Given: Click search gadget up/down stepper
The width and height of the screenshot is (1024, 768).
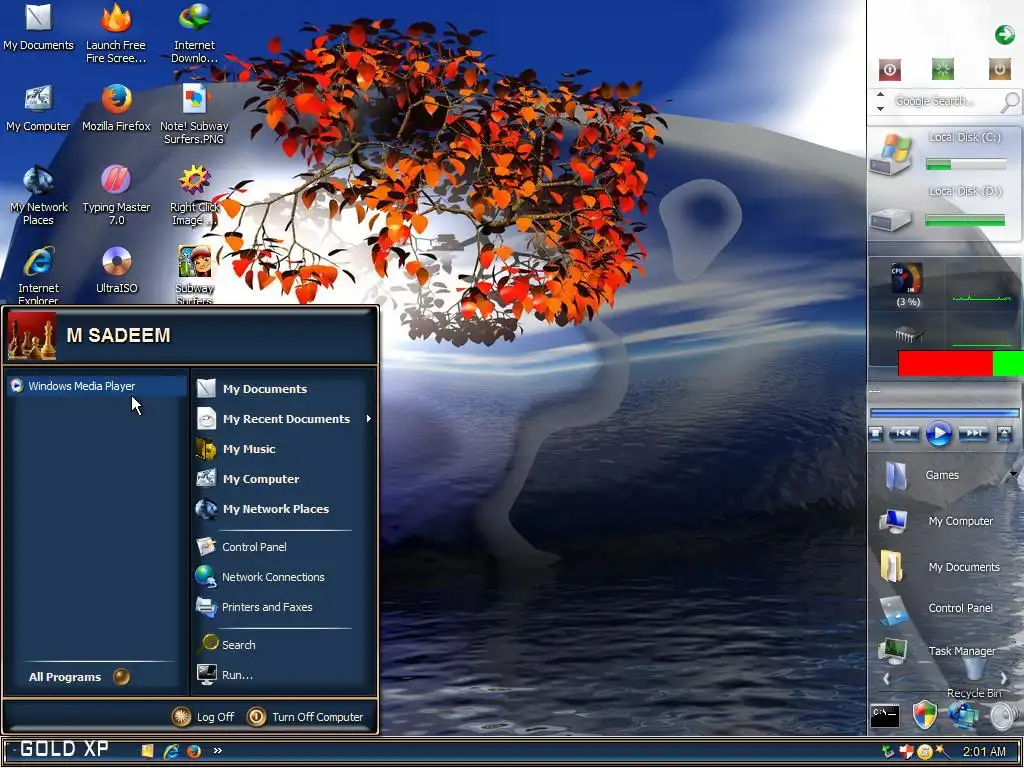Looking at the screenshot, I should (880, 101).
